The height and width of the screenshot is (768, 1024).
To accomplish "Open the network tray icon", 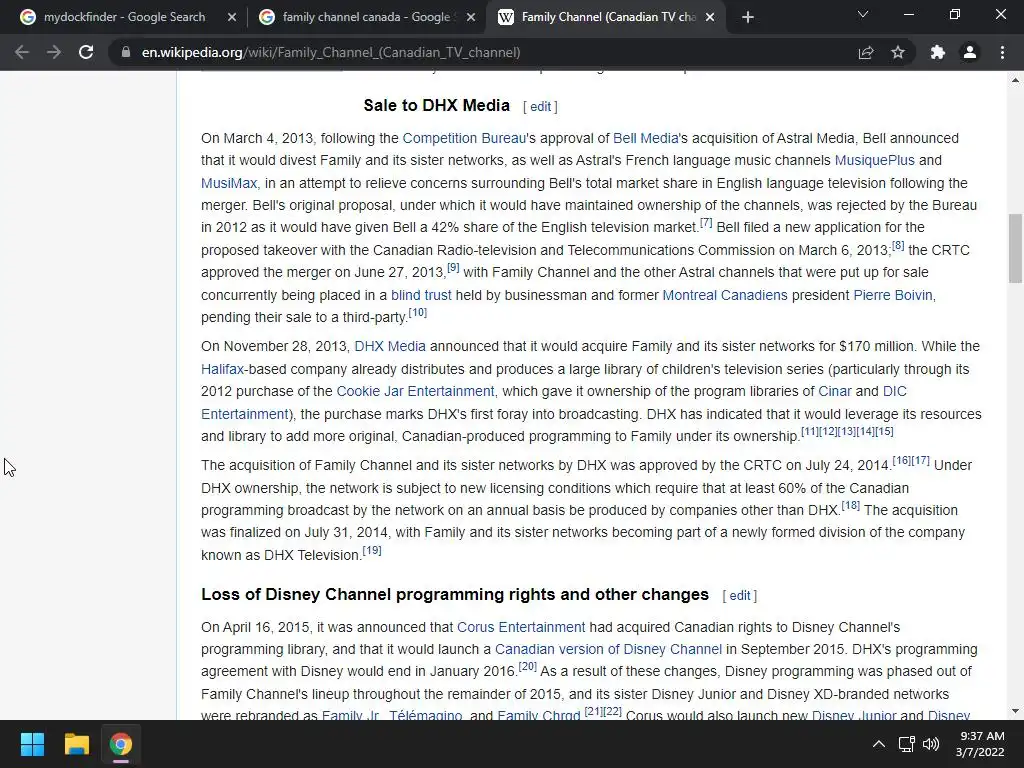I will (906, 744).
